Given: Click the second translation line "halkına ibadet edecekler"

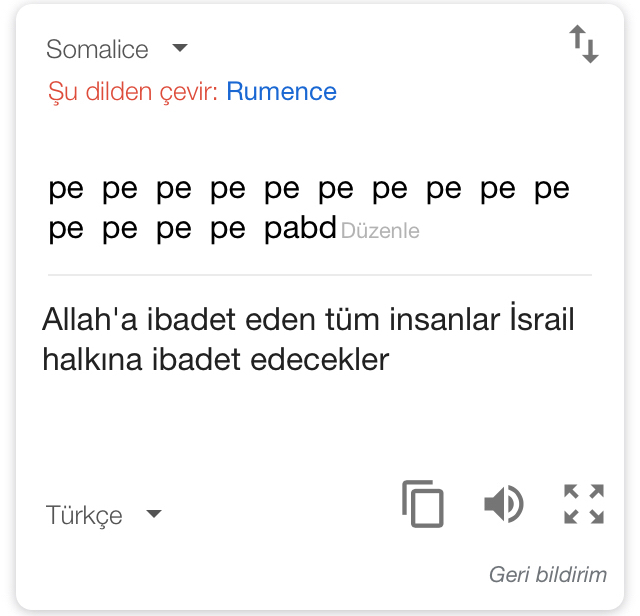Looking at the screenshot, I should pyautogui.click(x=215, y=360).
